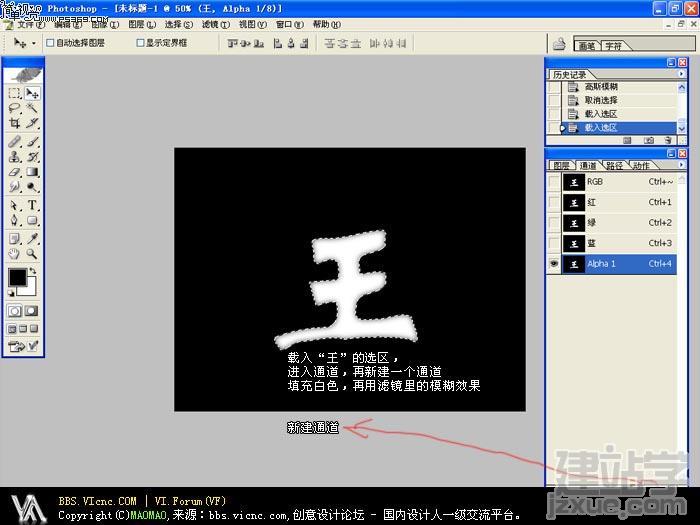Select the 高斯模糊 history state
Viewport: 700px width, 525px height.
pyautogui.click(x=618, y=87)
